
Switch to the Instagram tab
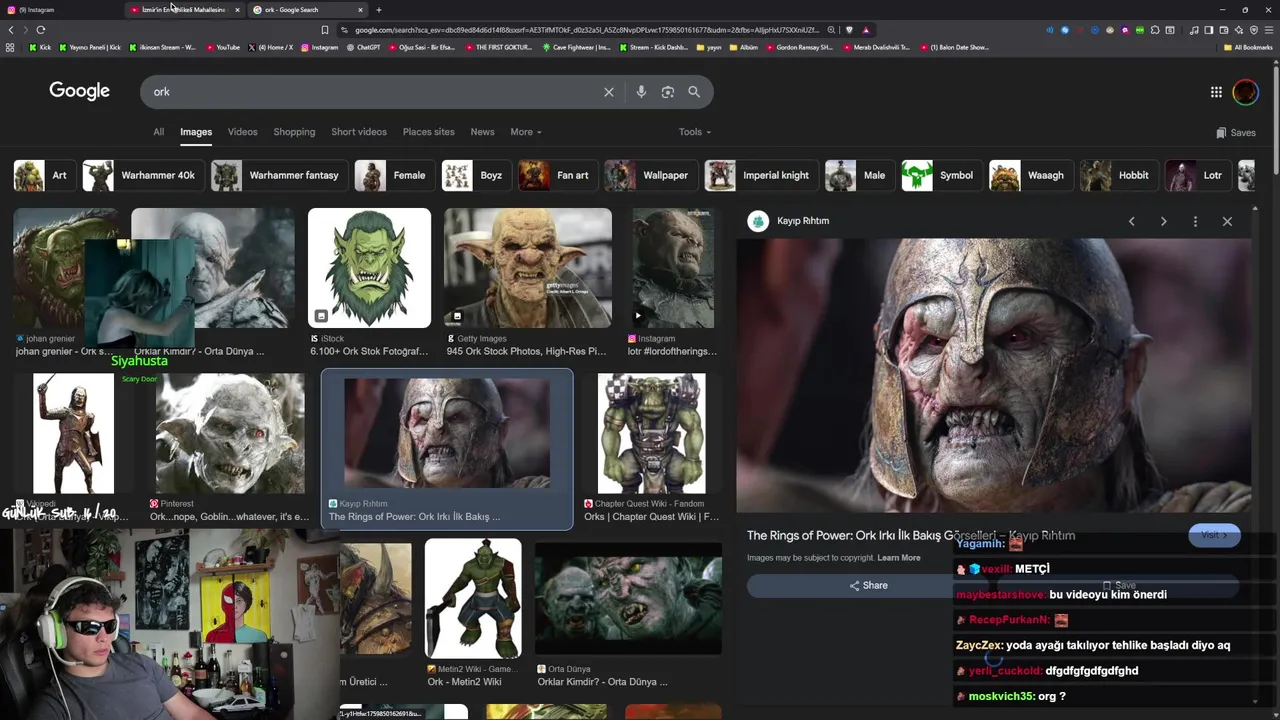(x=60, y=10)
